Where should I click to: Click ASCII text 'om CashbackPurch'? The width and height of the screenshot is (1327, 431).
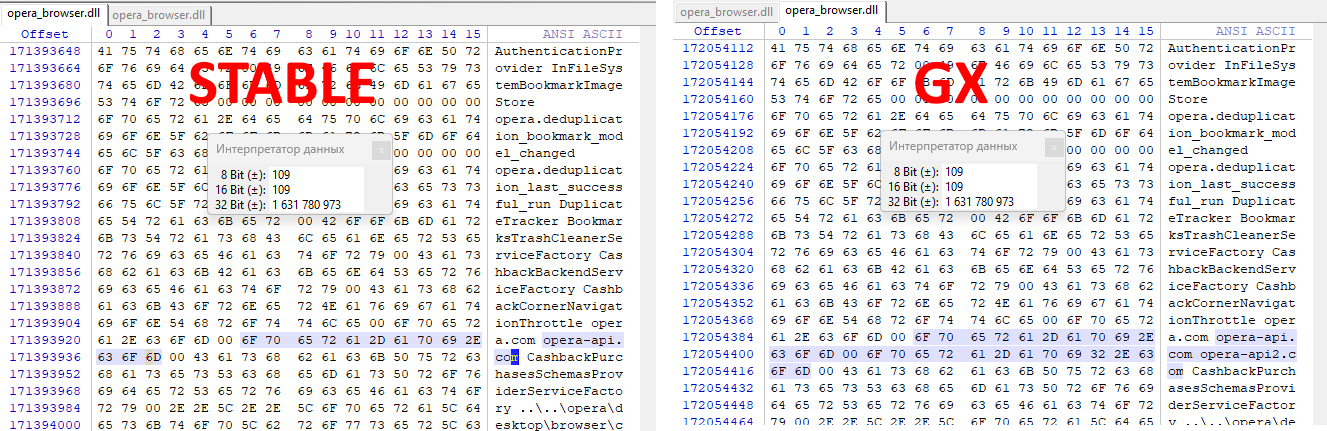point(1232,371)
